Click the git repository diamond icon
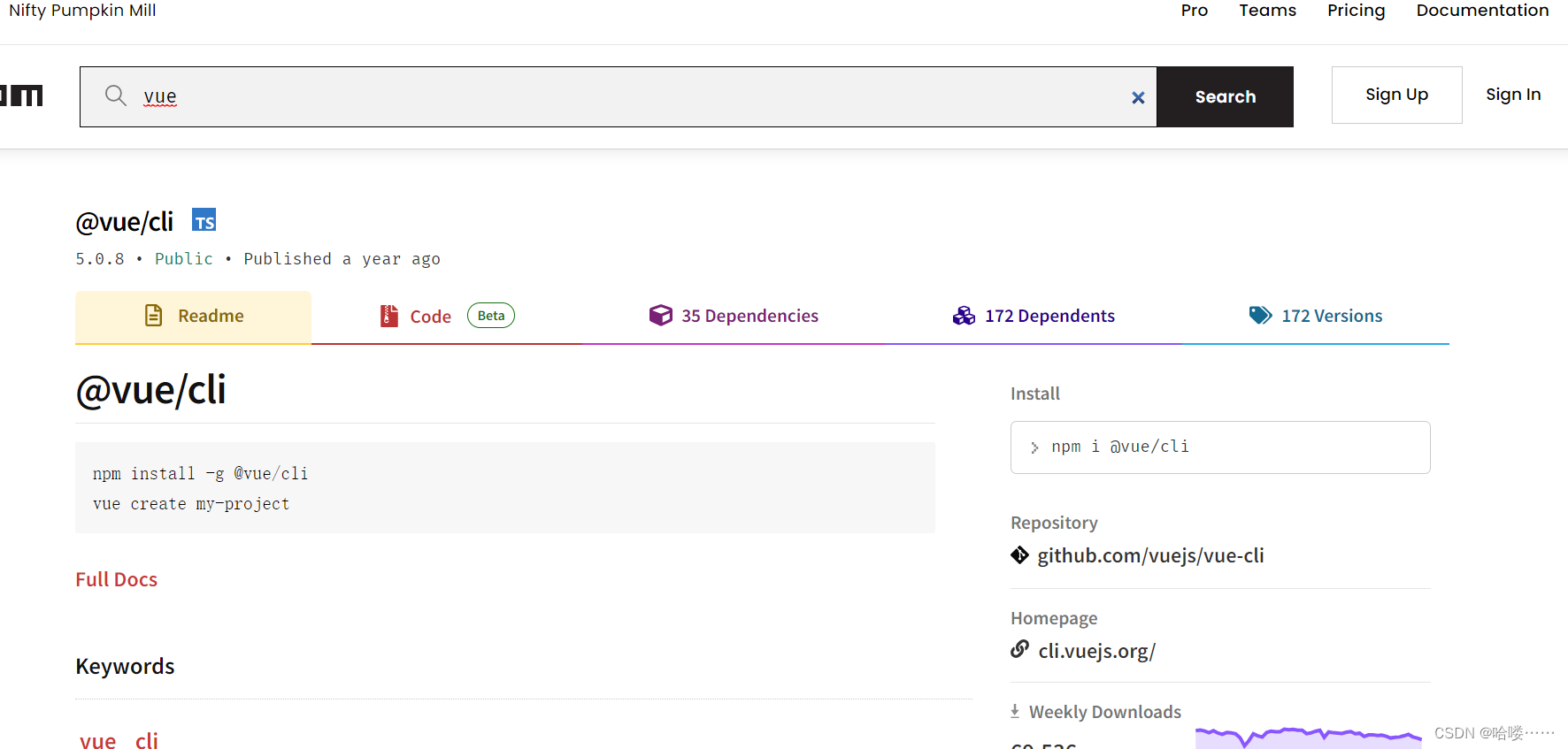The image size is (1568, 749). [x=1019, y=555]
